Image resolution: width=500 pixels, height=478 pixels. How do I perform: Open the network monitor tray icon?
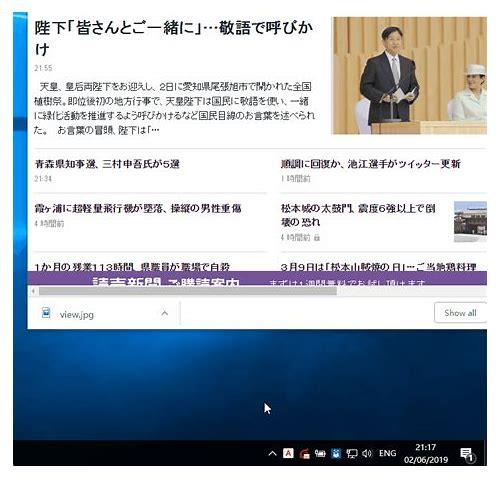352,454
